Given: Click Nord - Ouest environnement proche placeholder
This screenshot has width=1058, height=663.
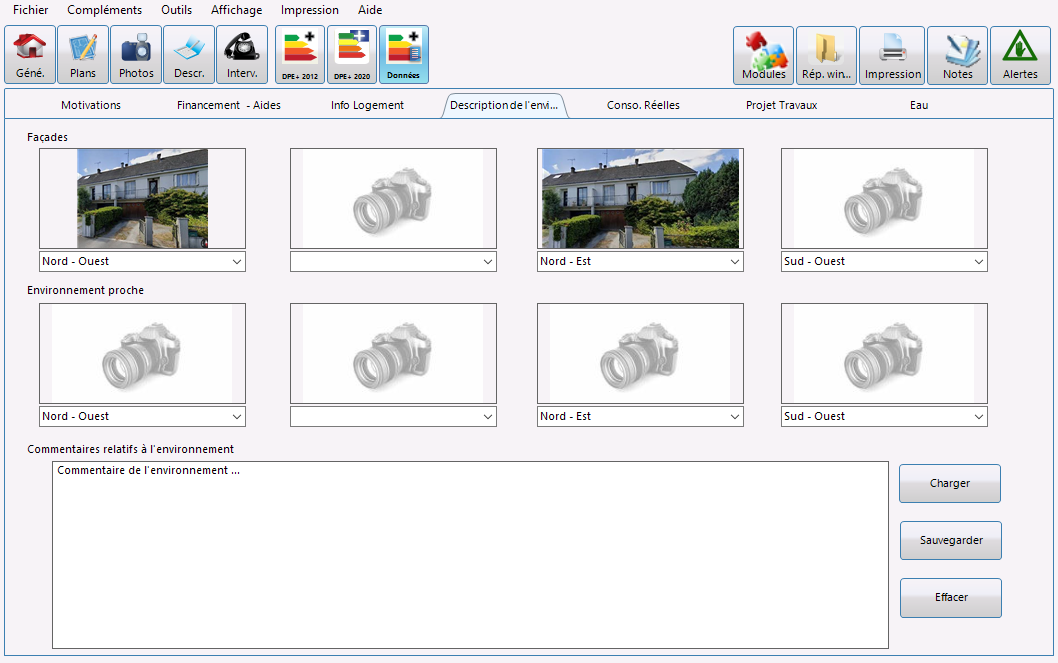Looking at the screenshot, I should pyautogui.click(x=142, y=353).
